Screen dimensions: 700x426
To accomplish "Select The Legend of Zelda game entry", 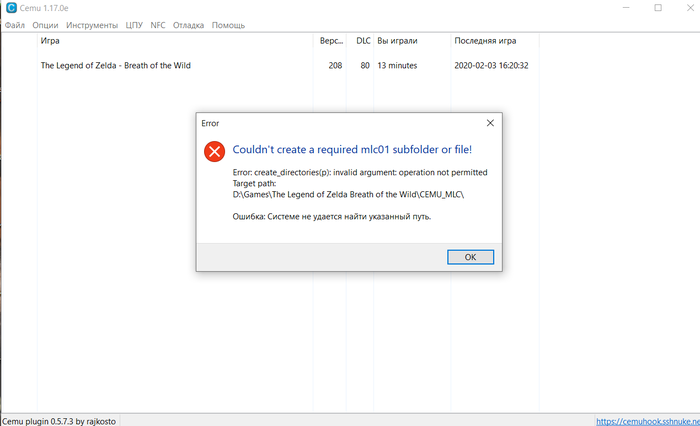I will (115, 66).
